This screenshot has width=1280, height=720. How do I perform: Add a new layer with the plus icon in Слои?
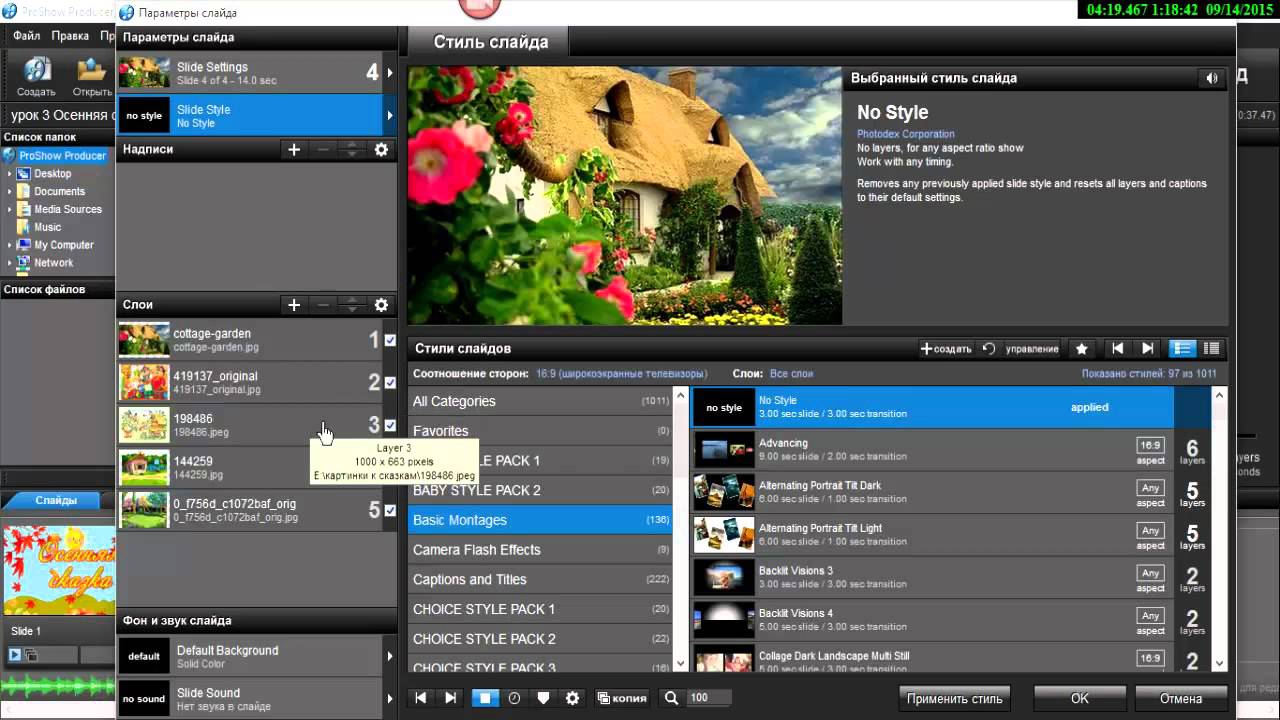pos(294,305)
